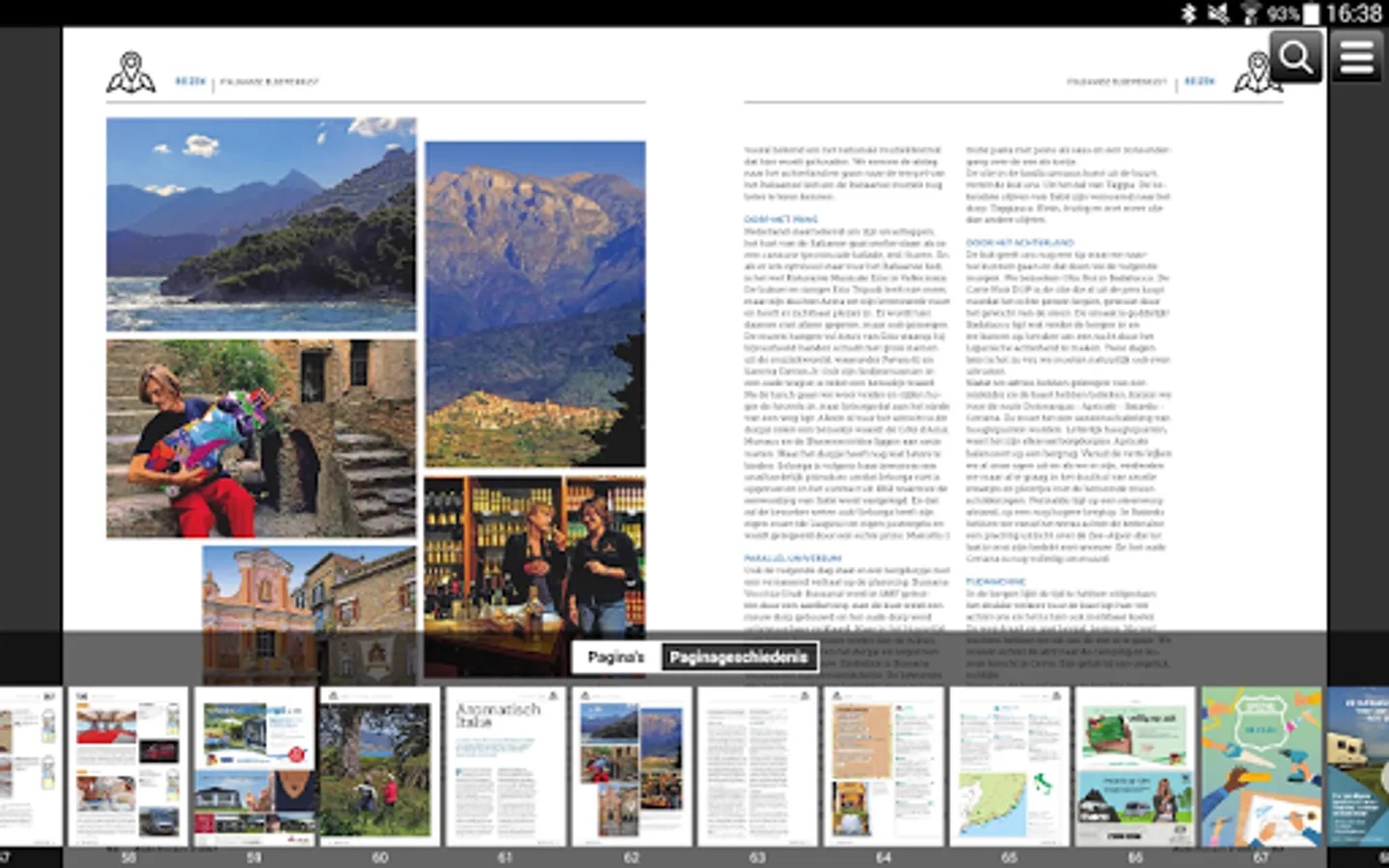1389x868 pixels.
Task: Open the partly visible page 68 thumbnail
Action: pos(1358,766)
